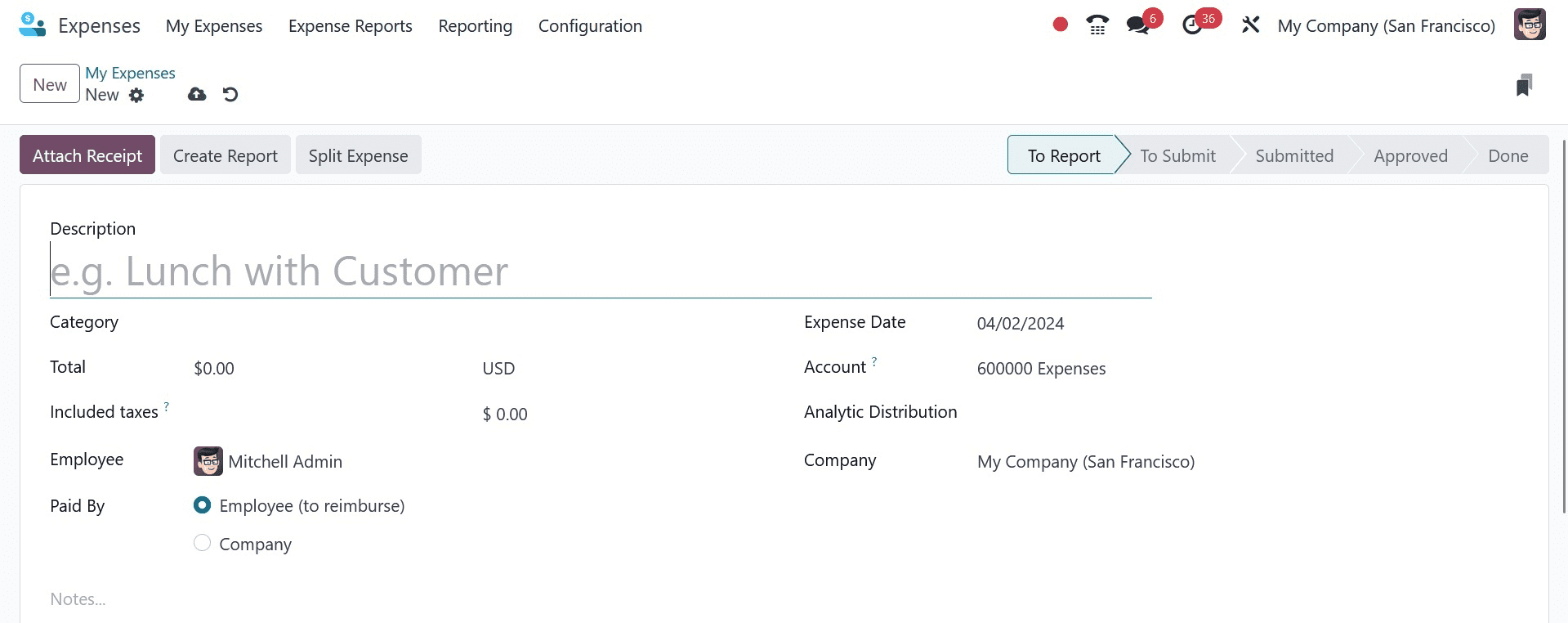Screen dimensions: 1568x623
Task: Open the activities clock icon with 36 badge
Action: coord(1192,25)
